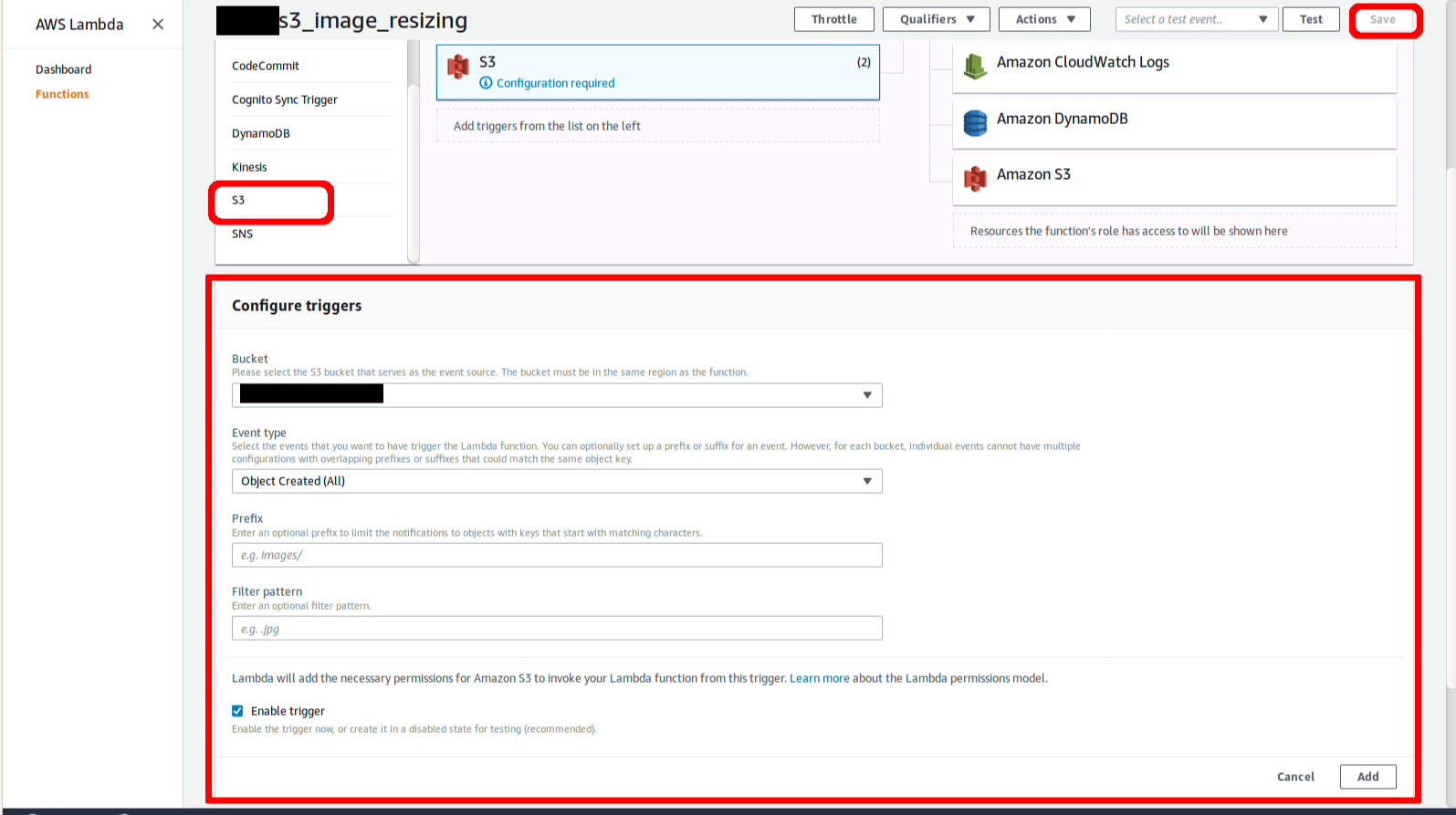The width and height of the screenshot is (1456, 815).
Task: Click the Throttle button
Action: tap(834, 19)
